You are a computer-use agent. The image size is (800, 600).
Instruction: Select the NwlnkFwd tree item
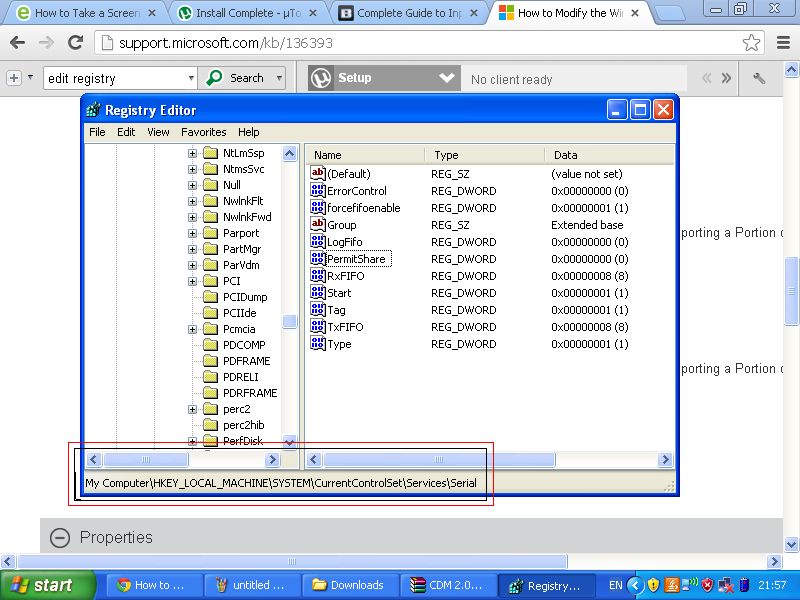(x=247, y=217)
